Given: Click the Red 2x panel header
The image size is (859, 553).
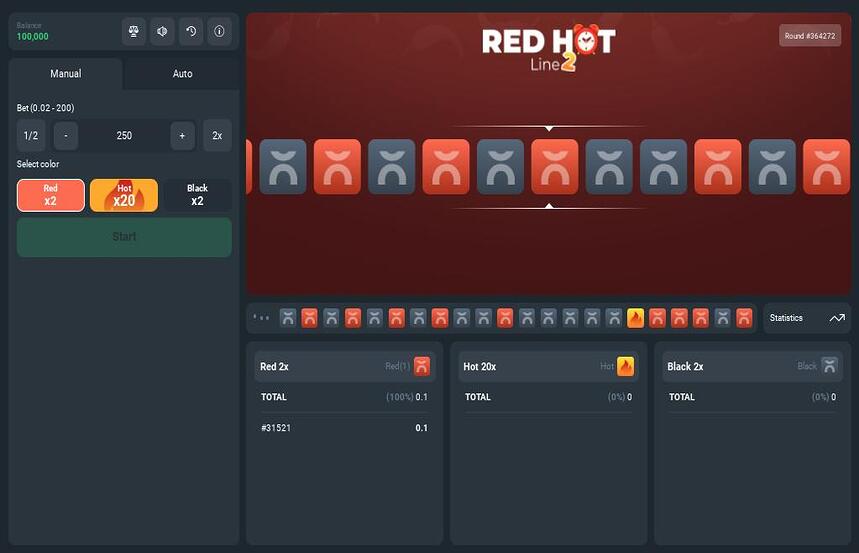Looking at the screenshot, I should click(x=345, y=366).
